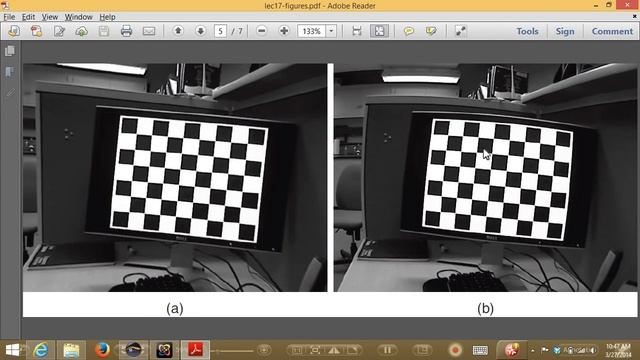Go to previous page with up arrow
The width and height of the screenshot is (640, 360).
point(178,31)
